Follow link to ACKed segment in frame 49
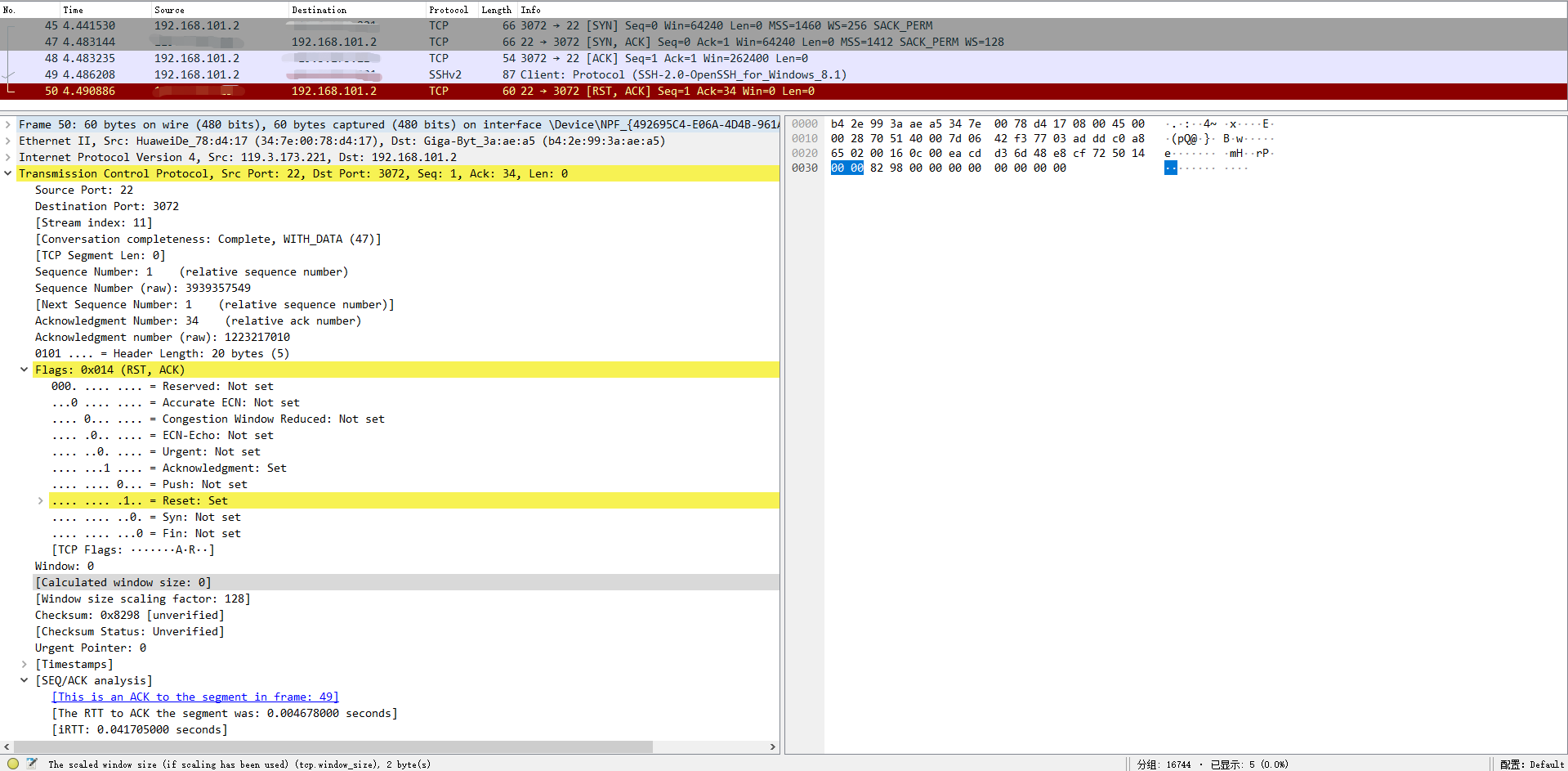 [x=195, y=697]
